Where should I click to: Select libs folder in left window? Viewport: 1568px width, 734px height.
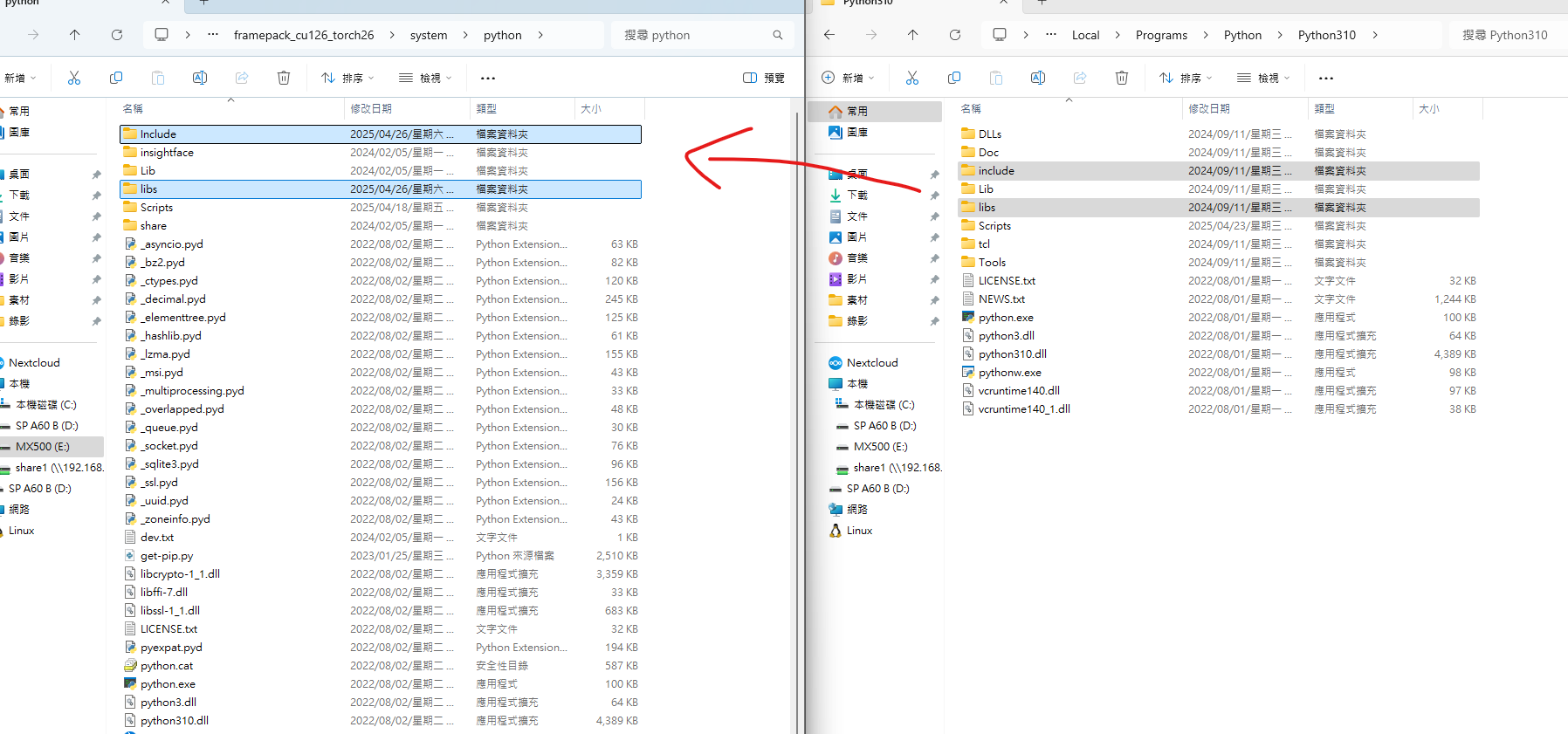click(381, 189)
